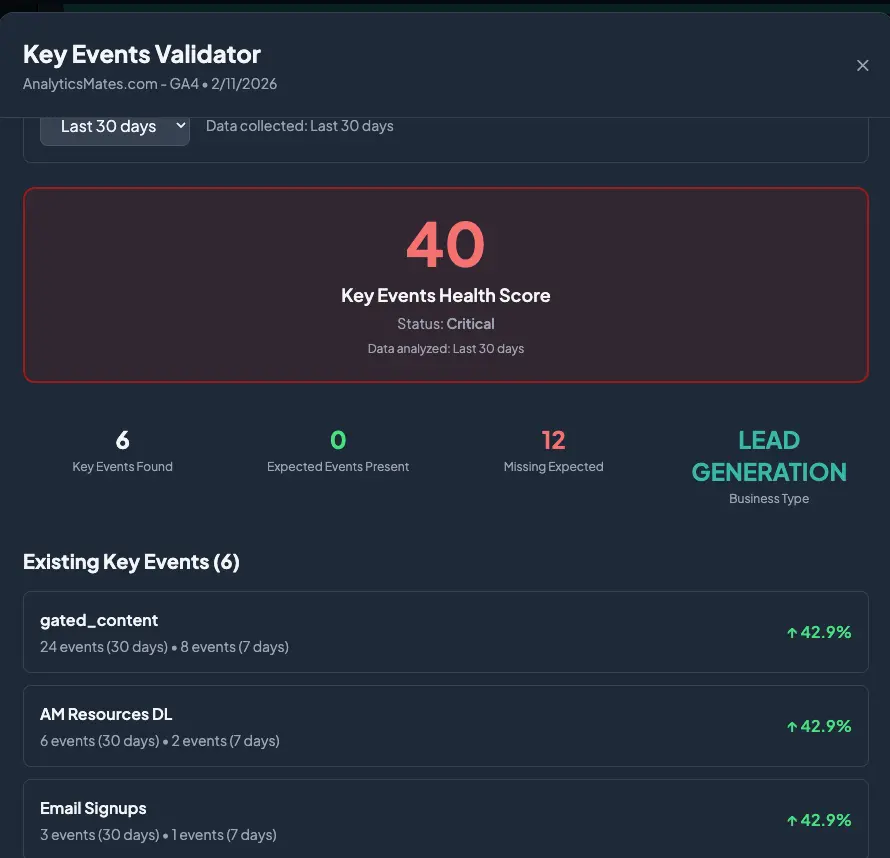
Task: Click the Expected Events Present stat
Action: coord(337,448)
